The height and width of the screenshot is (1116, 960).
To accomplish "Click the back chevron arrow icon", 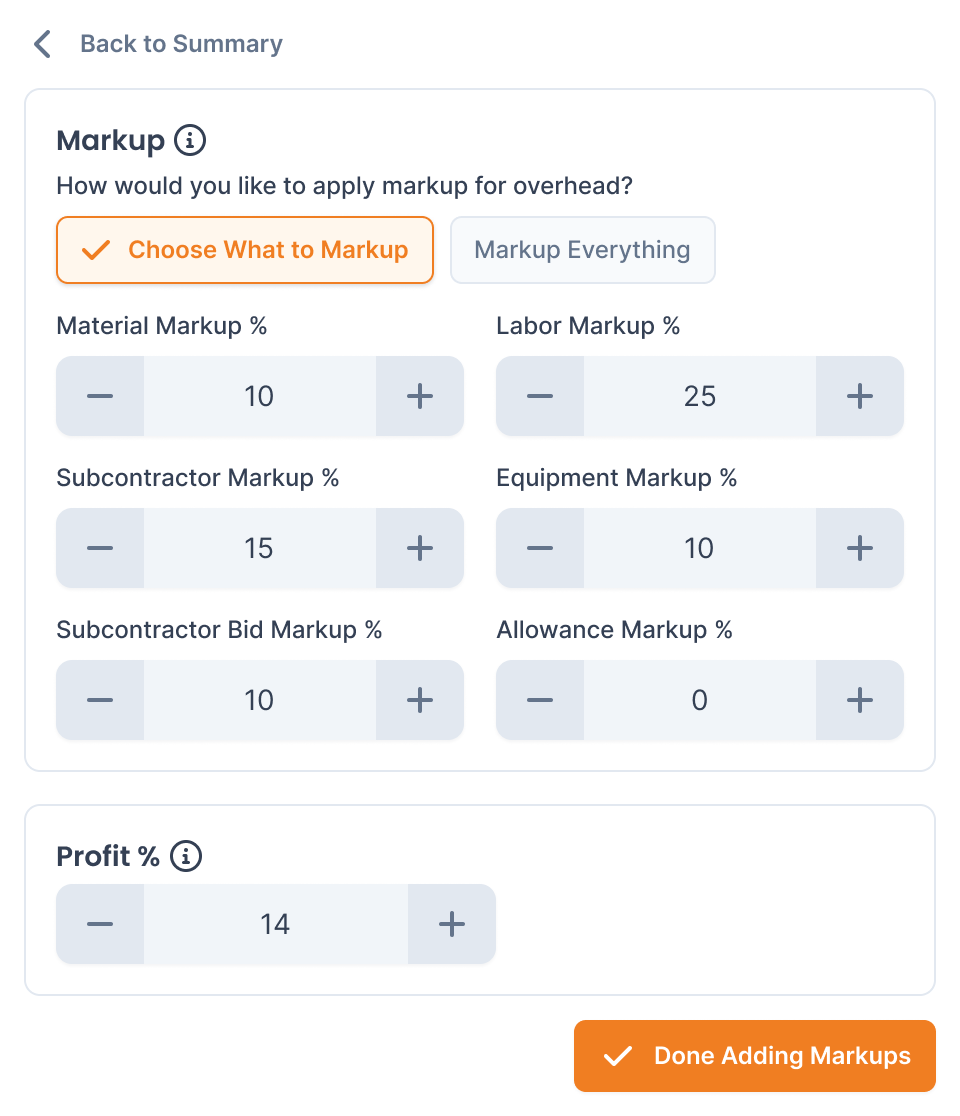I will tap(43, 44).
